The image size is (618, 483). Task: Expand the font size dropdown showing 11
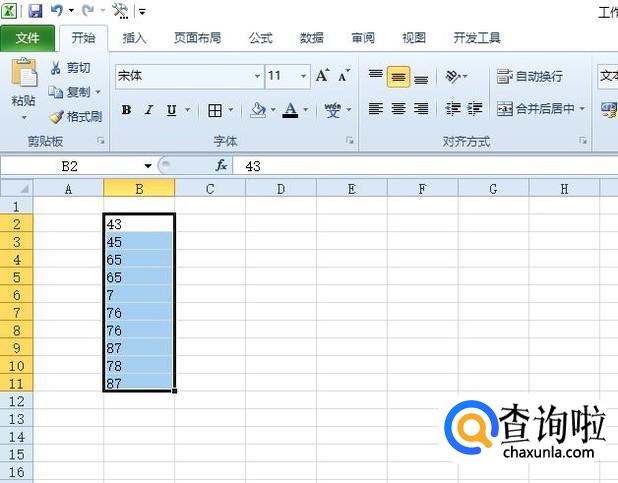[303, 76]
